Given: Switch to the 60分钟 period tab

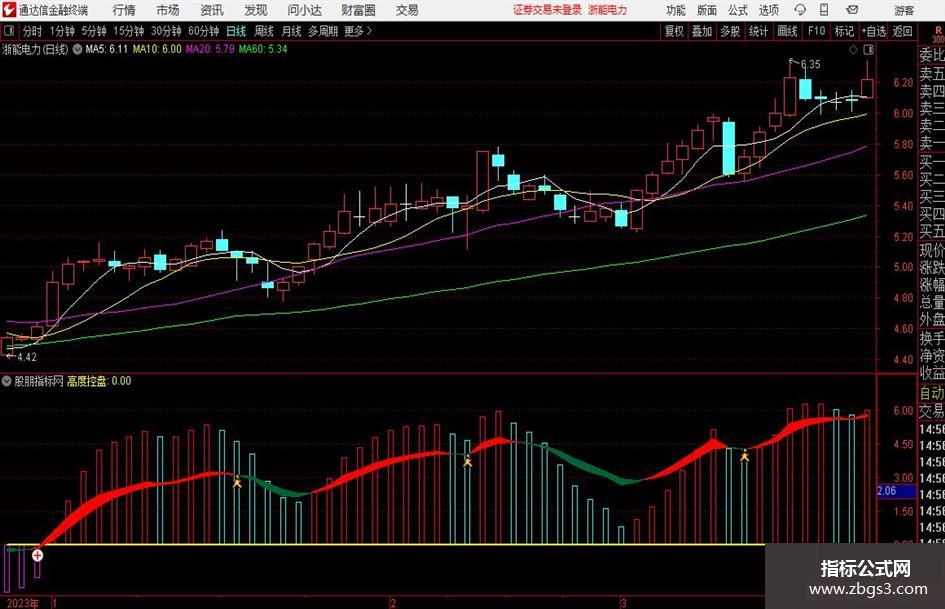Looking at the screenshot, I should [203, 31].
